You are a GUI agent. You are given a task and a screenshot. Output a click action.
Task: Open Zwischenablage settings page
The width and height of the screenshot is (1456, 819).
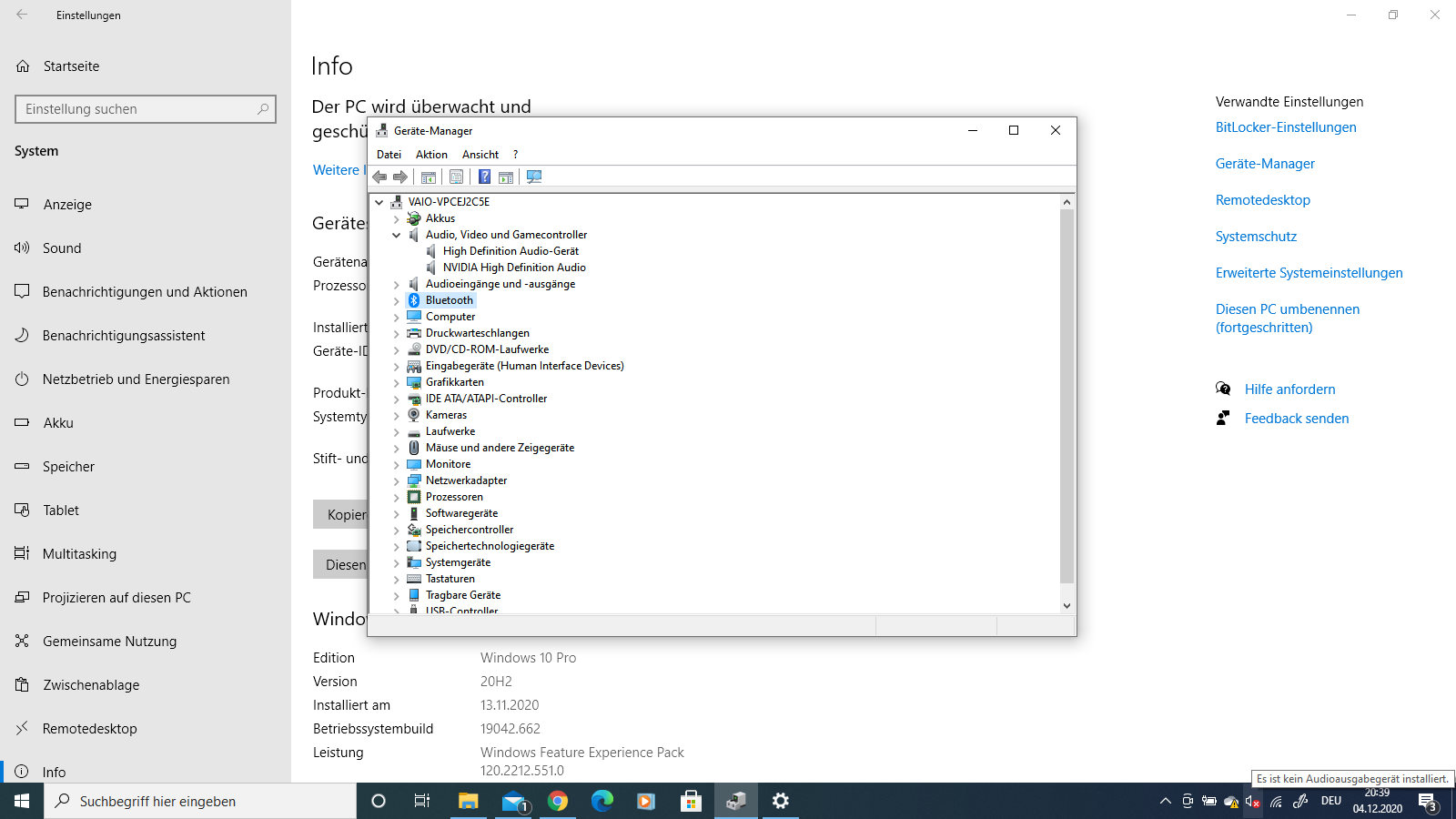coord(146,685)
